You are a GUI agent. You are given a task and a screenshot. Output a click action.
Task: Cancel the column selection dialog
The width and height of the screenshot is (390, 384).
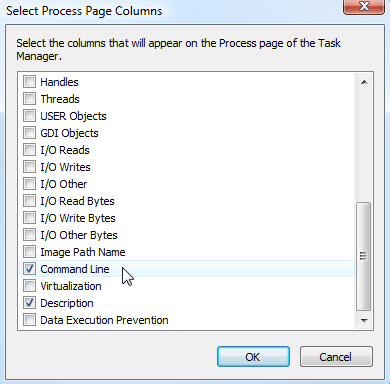click(x=336, y=357)
